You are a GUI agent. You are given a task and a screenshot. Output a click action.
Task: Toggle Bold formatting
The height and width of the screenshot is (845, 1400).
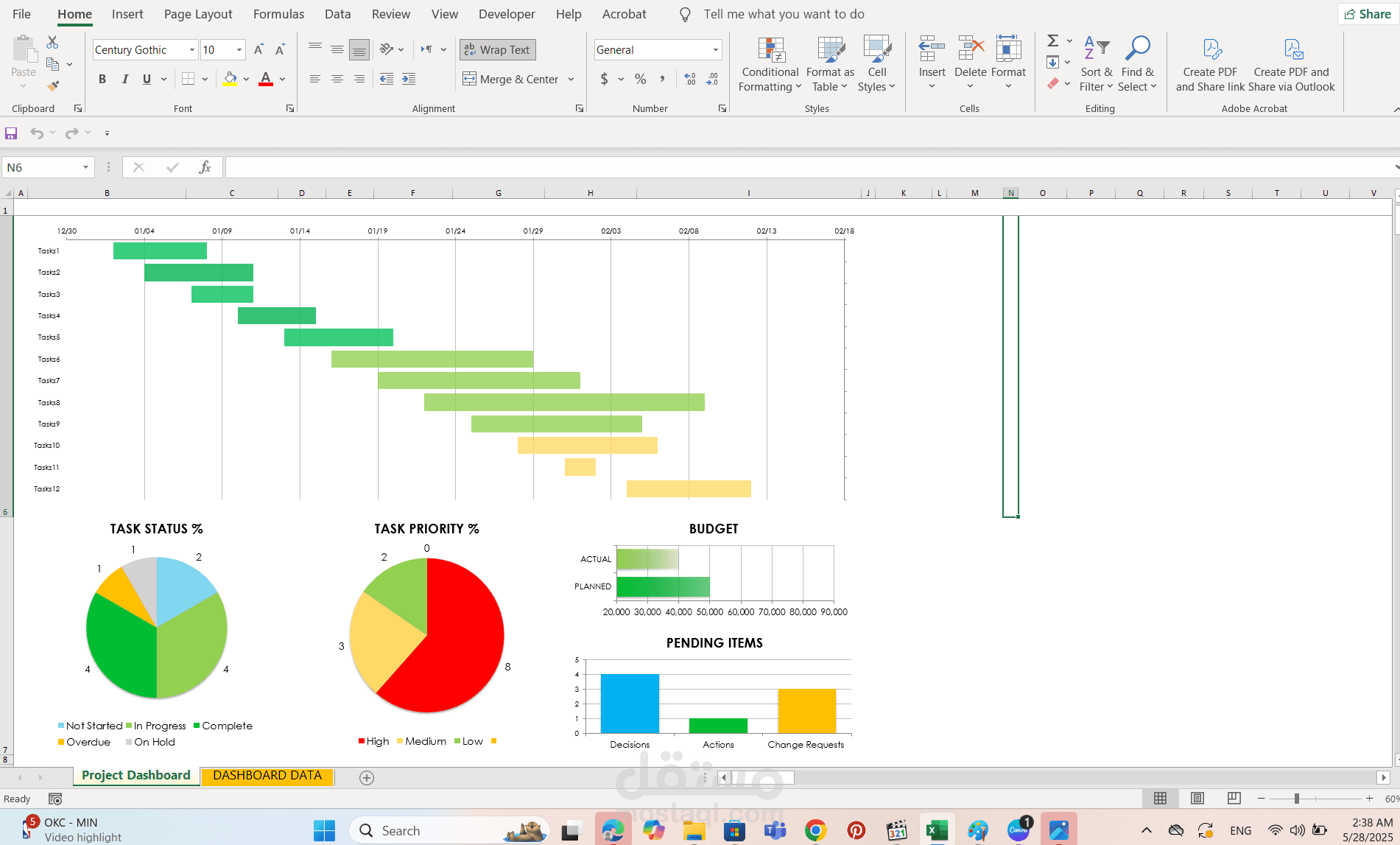pos(102,79)
